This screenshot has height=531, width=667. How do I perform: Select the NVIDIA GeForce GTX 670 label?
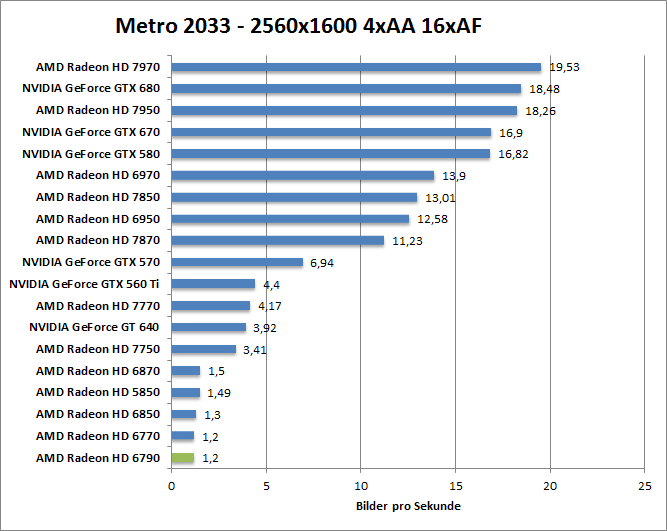(91, 132)
